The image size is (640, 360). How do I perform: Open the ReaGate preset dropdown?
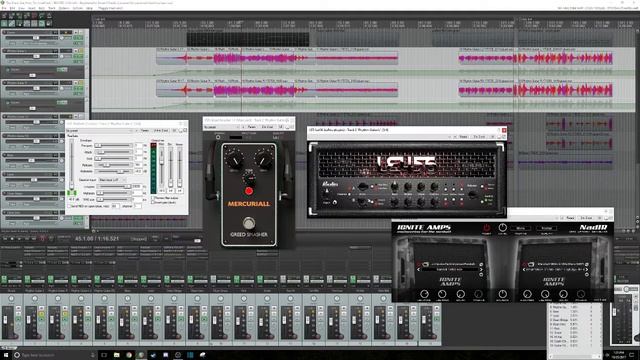tap(100, 131)
